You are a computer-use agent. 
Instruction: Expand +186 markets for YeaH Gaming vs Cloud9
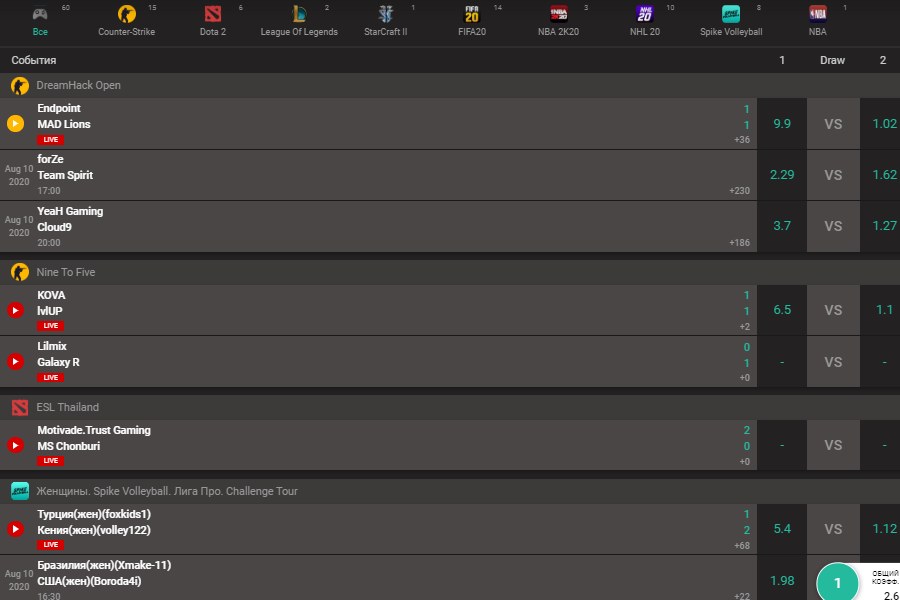coord(739,243)
